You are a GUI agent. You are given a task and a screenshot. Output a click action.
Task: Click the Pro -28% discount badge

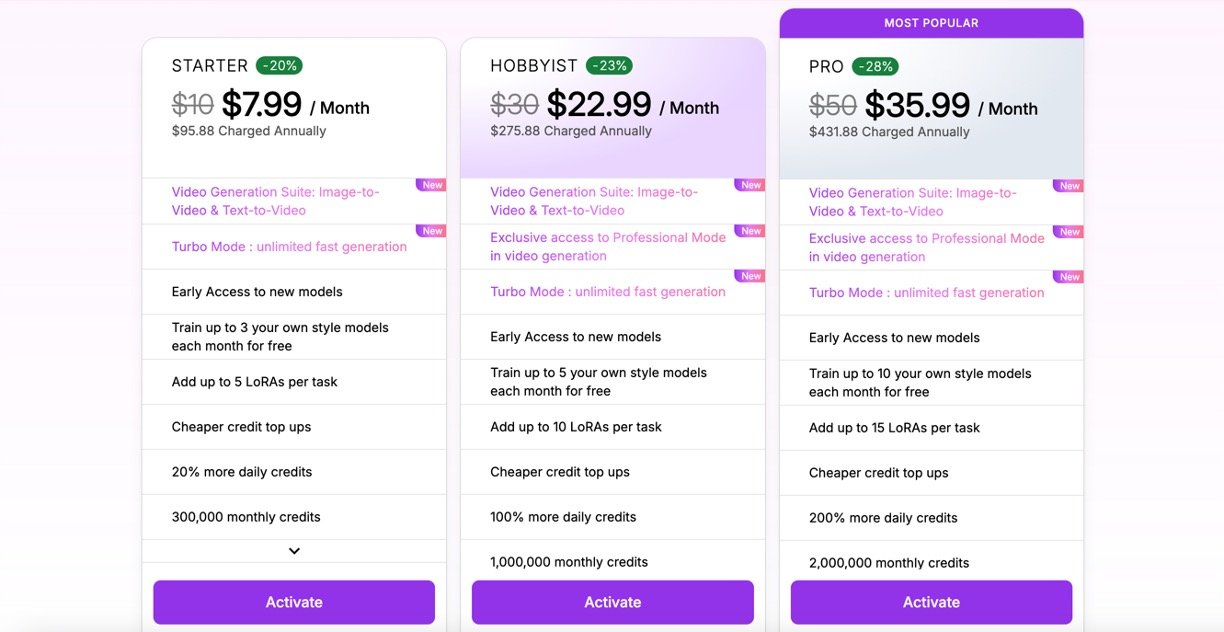[x=875, y=67]
